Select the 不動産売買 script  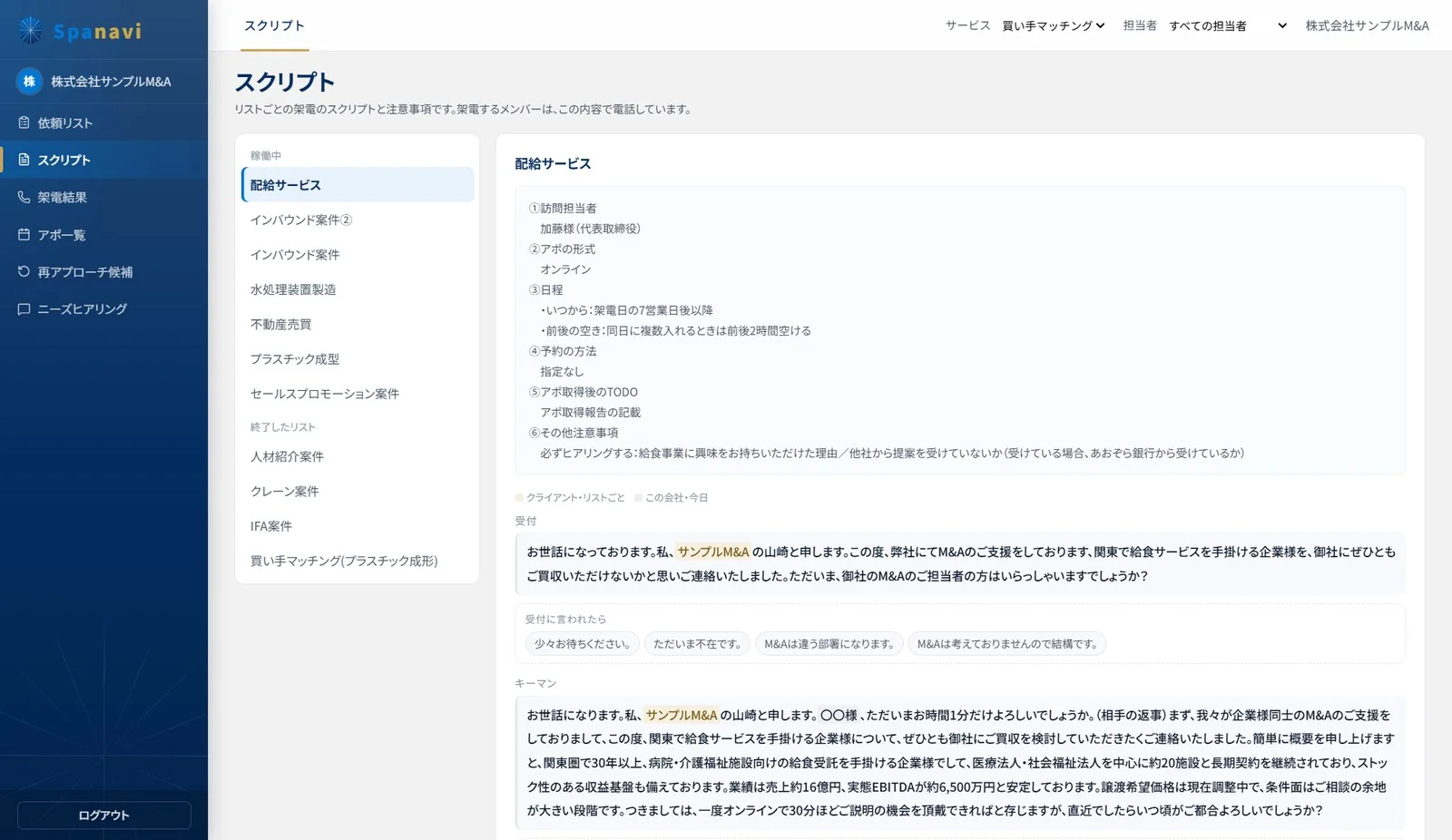click(x=358, y=324)
